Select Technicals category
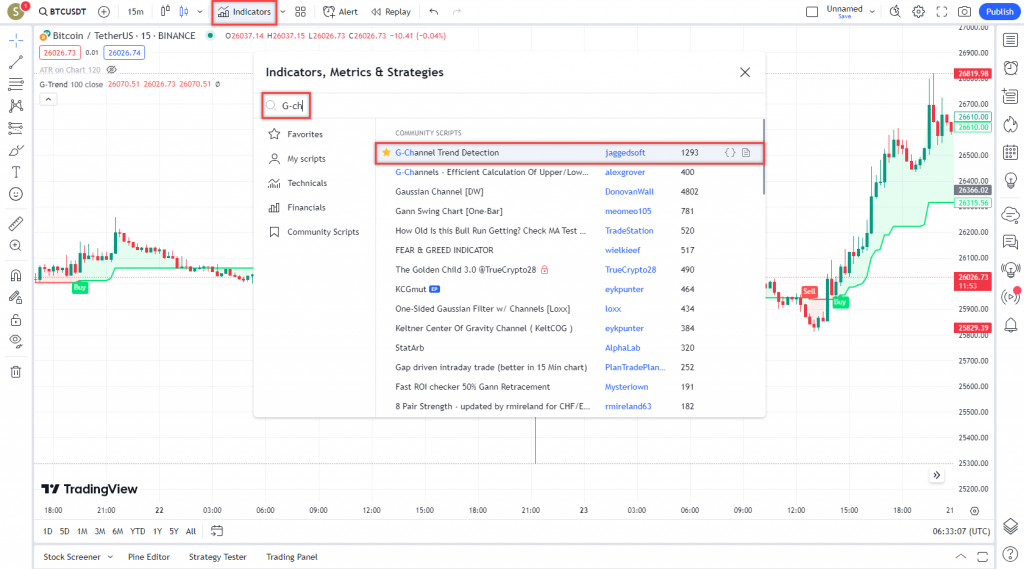The width and height of the screenshot is (1024, 569). 297,183
